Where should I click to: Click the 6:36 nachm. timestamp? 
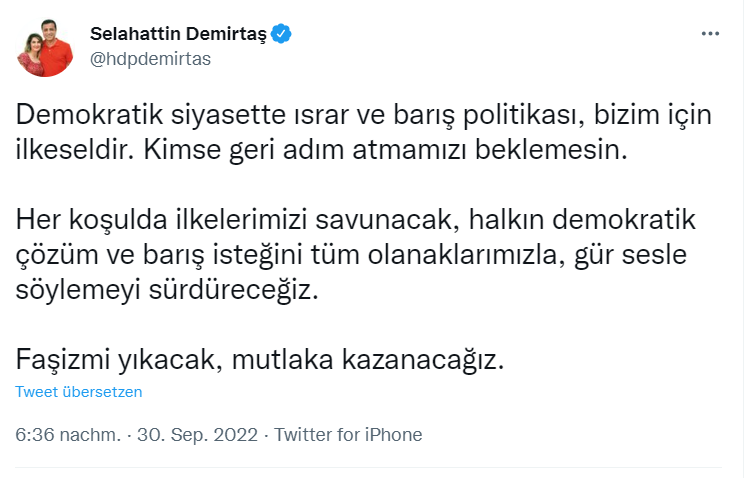[69, 435]
